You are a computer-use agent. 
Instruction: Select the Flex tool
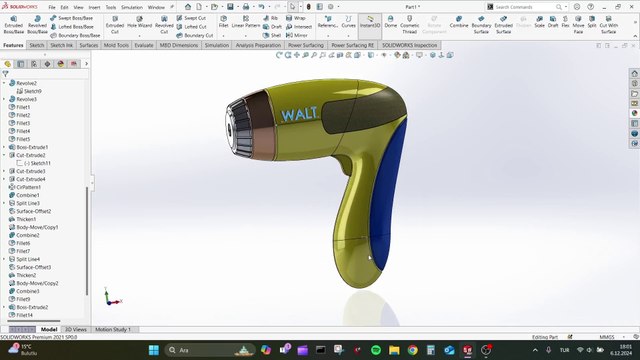pos(565,22)
